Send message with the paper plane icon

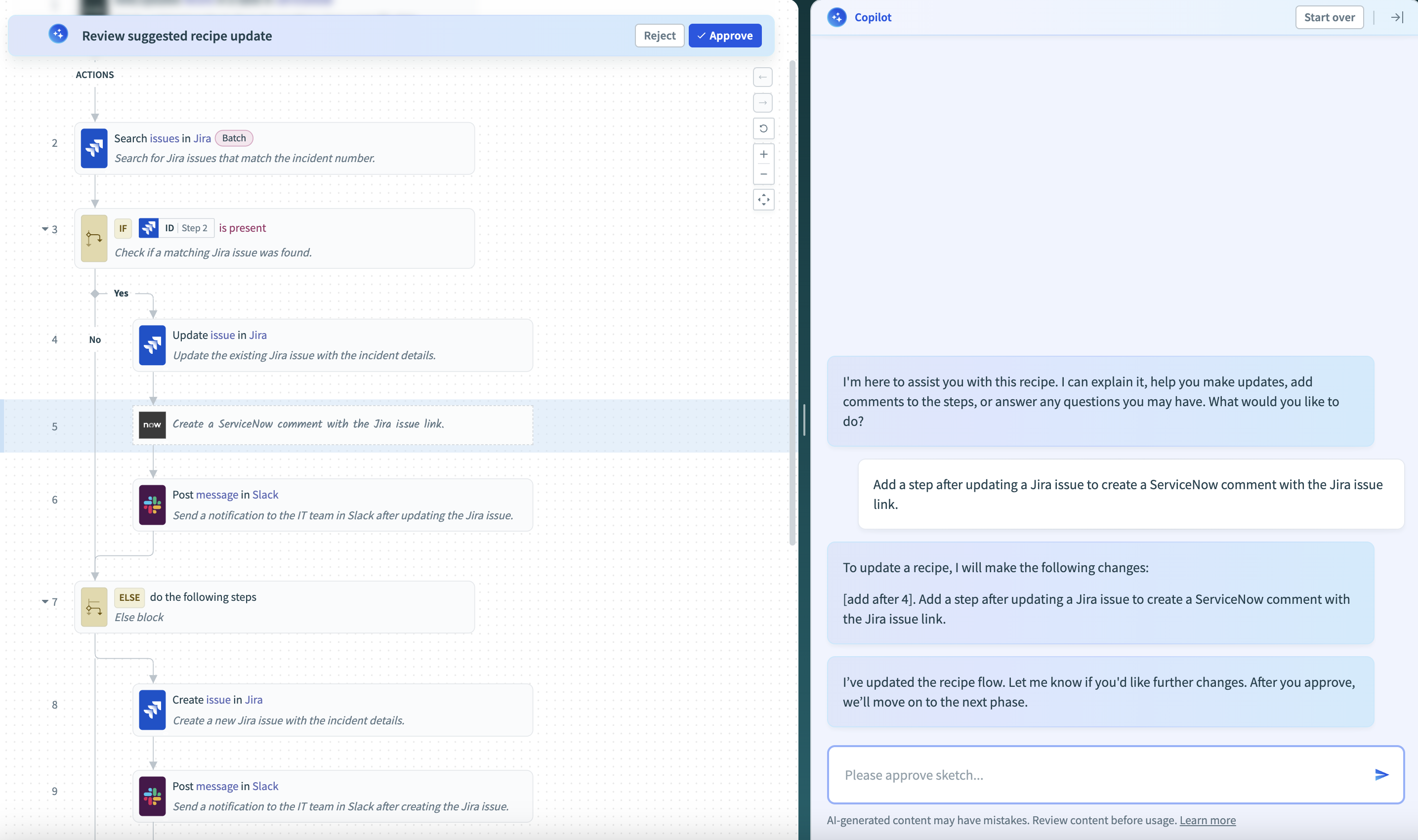(x=1381, y=774)
